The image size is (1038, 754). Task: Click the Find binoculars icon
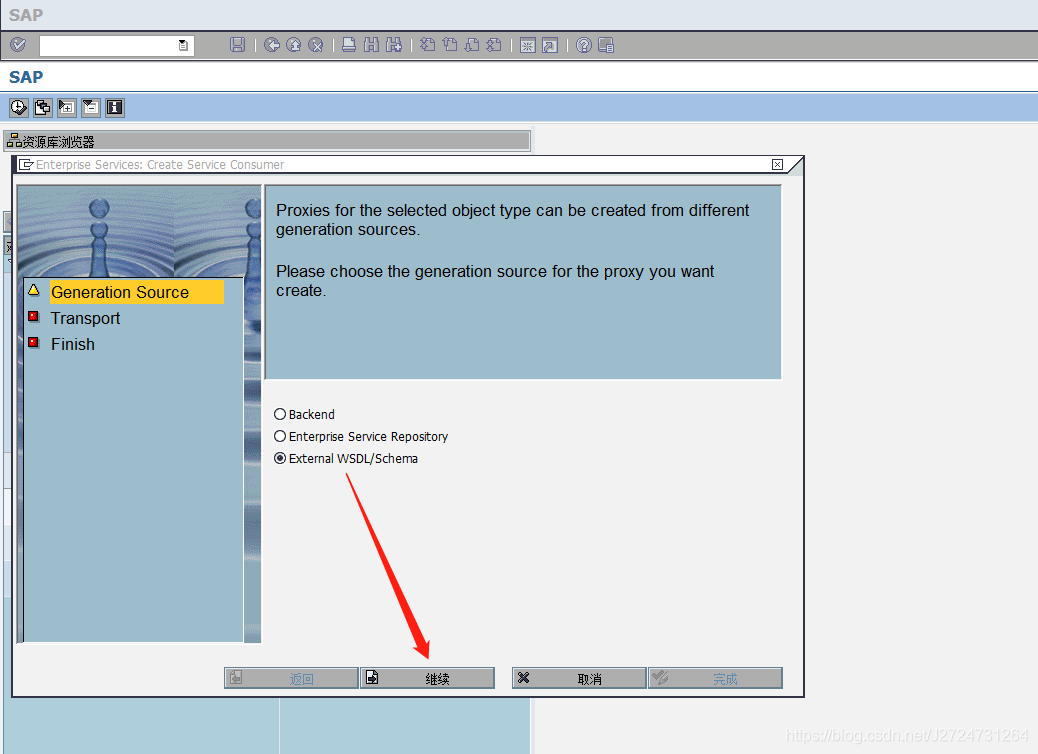(371, 45)
